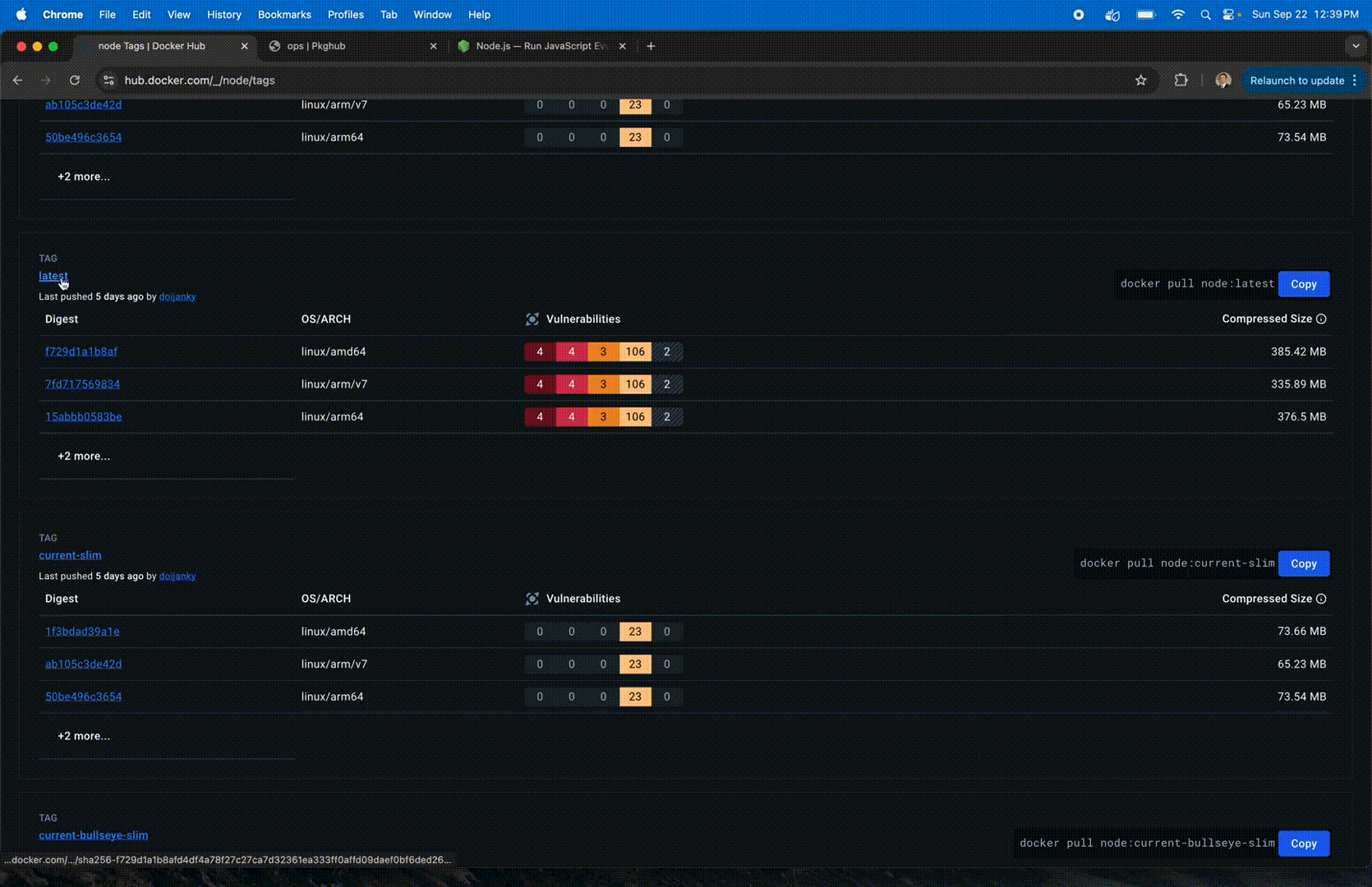Screen dimensions: 1372x887
Task: Close the node Tags Docker Hub tab
Action: coord(244,46)
